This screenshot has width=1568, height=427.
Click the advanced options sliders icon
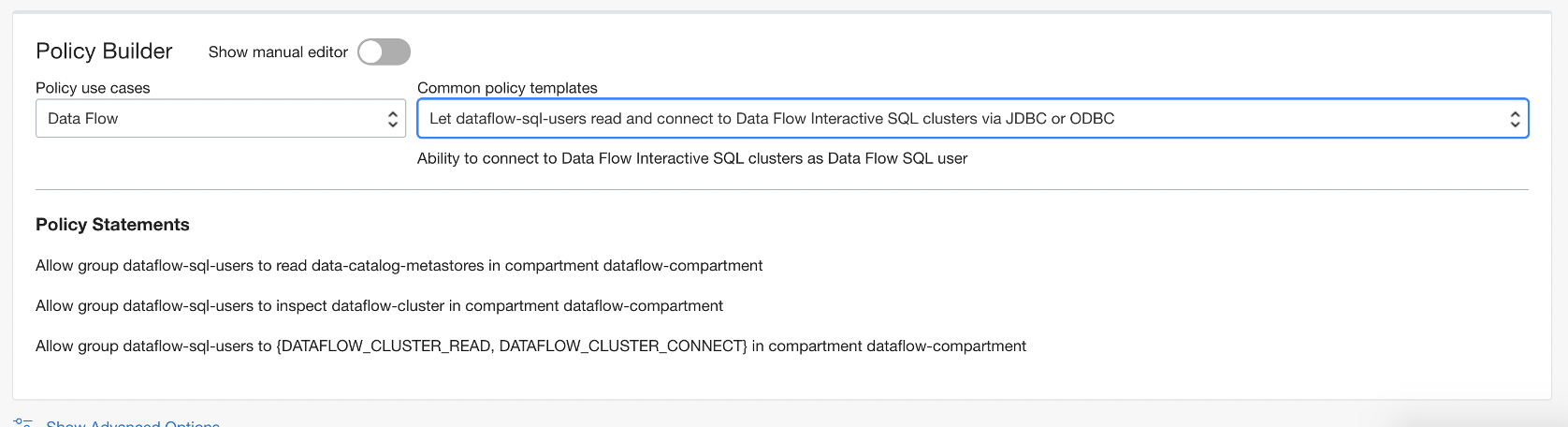coord(23,423)
